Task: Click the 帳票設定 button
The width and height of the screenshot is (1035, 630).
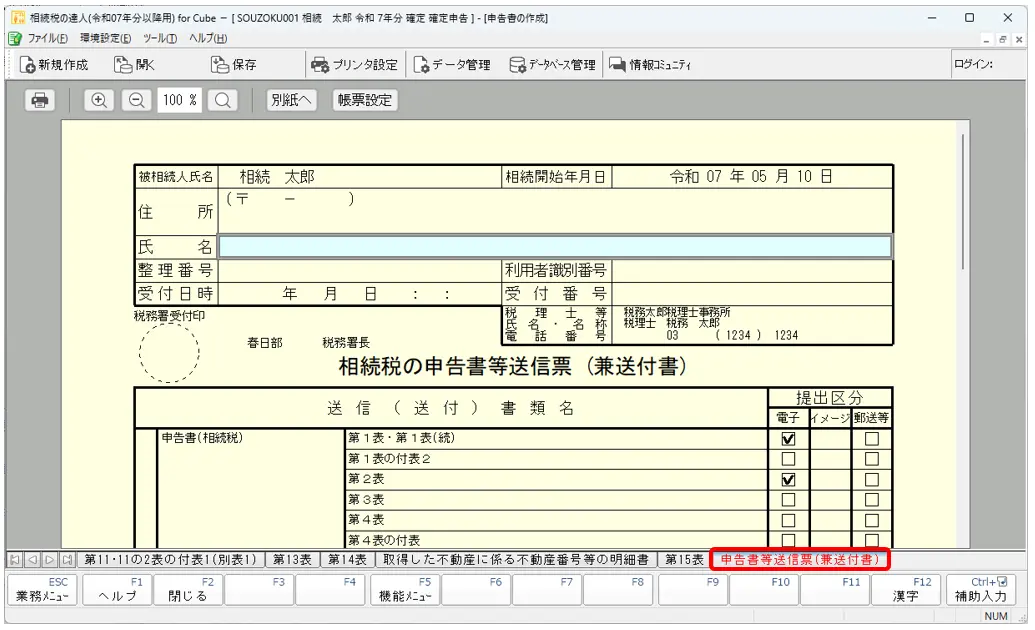Action: 365,100
